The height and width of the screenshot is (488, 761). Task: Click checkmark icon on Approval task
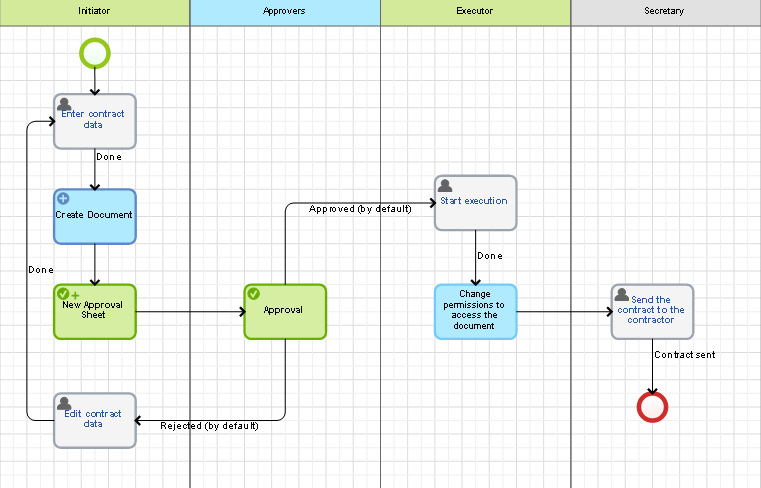coord(254,294)
